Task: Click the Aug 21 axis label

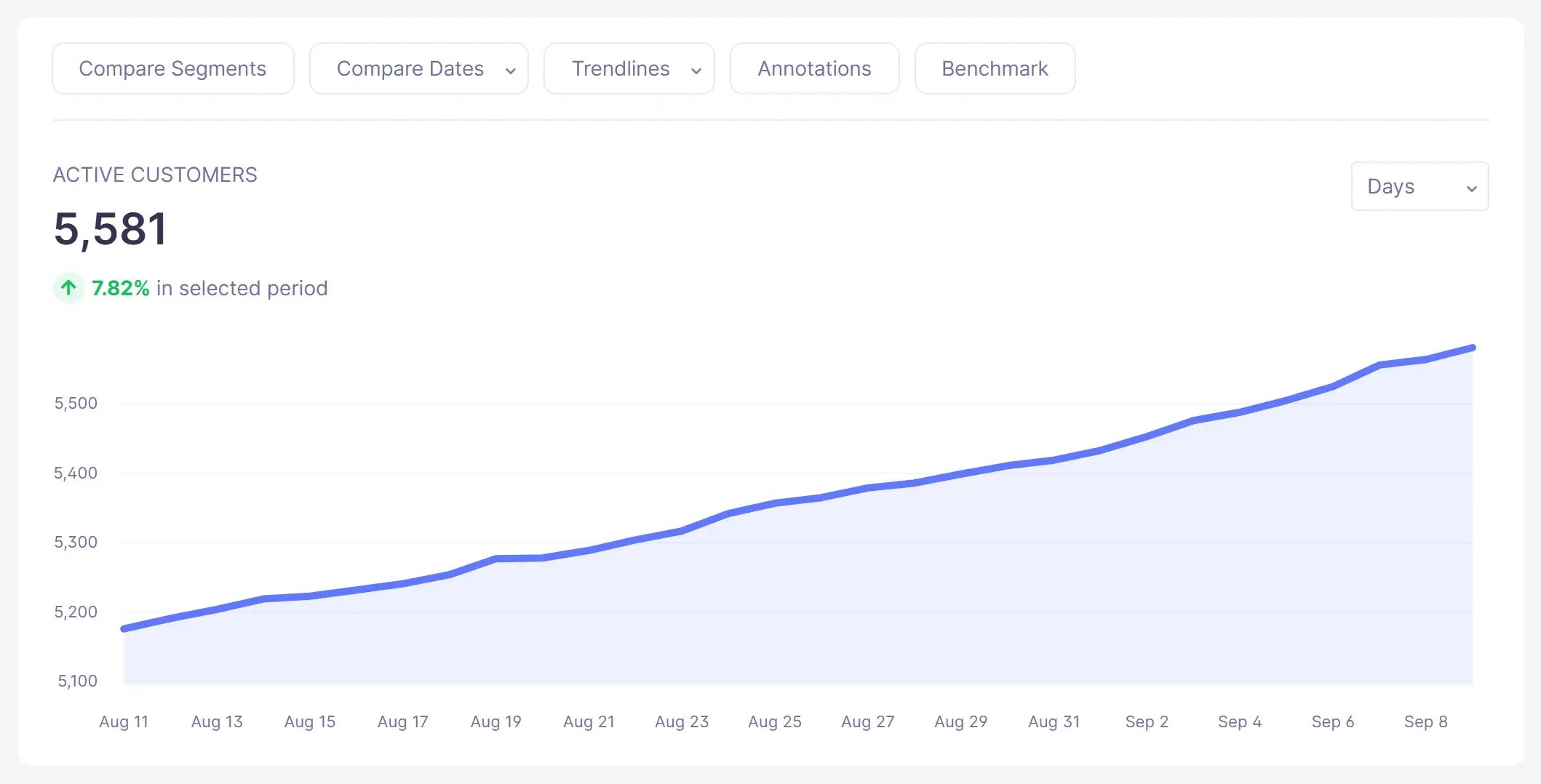Action: 589,721
